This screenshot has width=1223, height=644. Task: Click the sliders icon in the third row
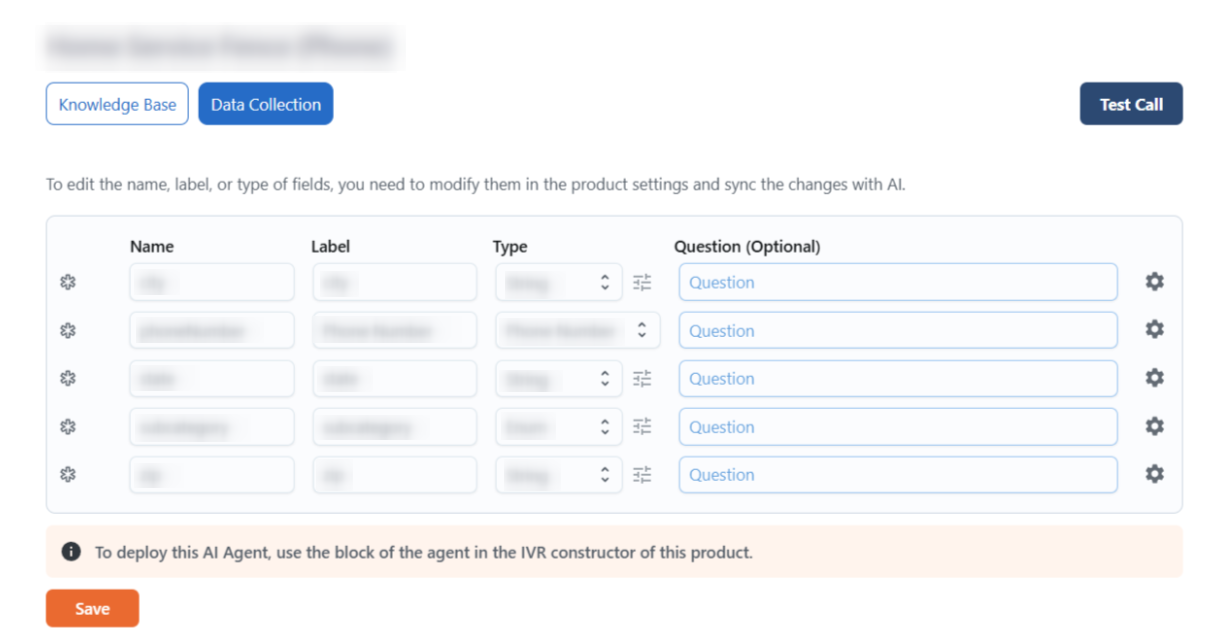pos(642,379)
